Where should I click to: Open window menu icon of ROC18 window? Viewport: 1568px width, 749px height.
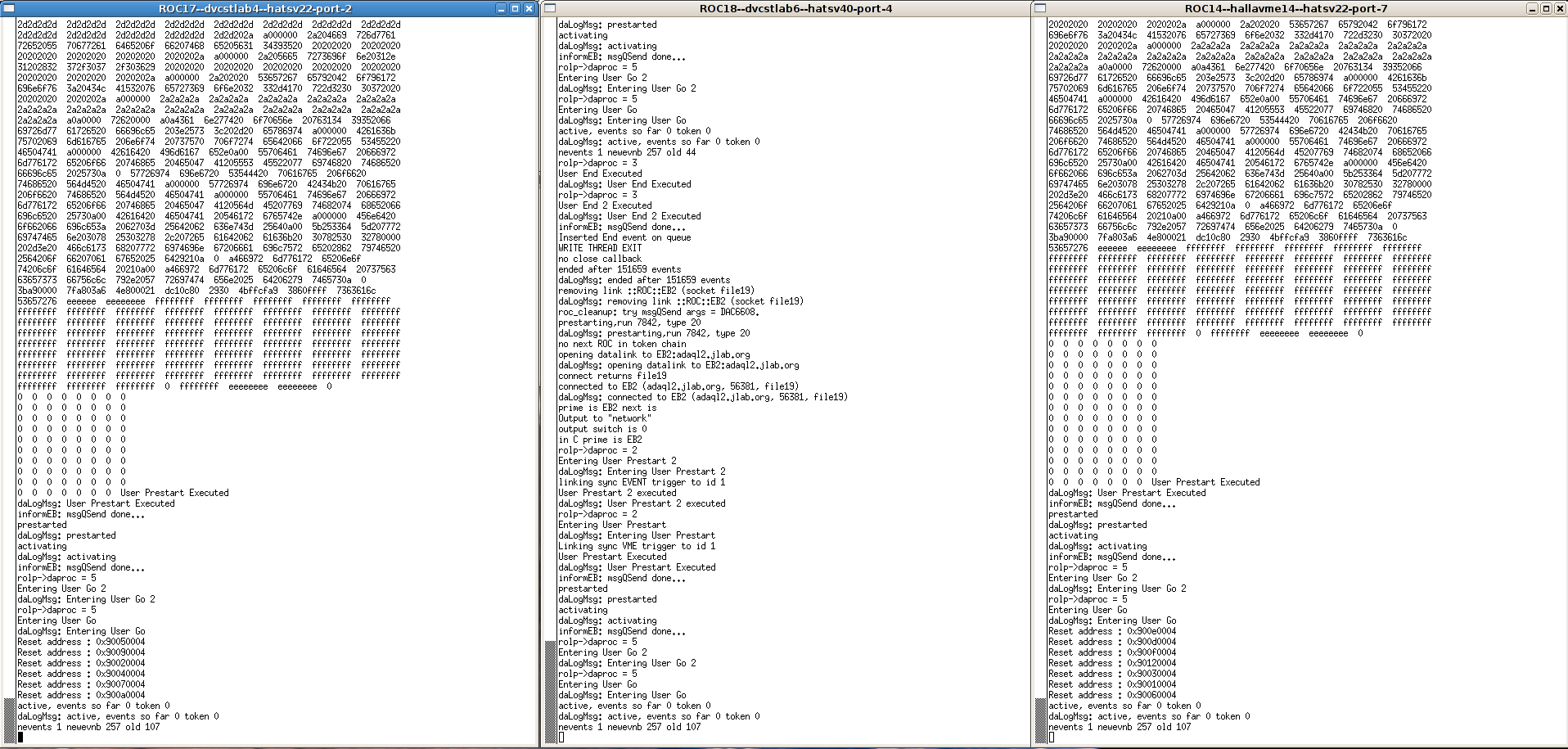(551, 8)
